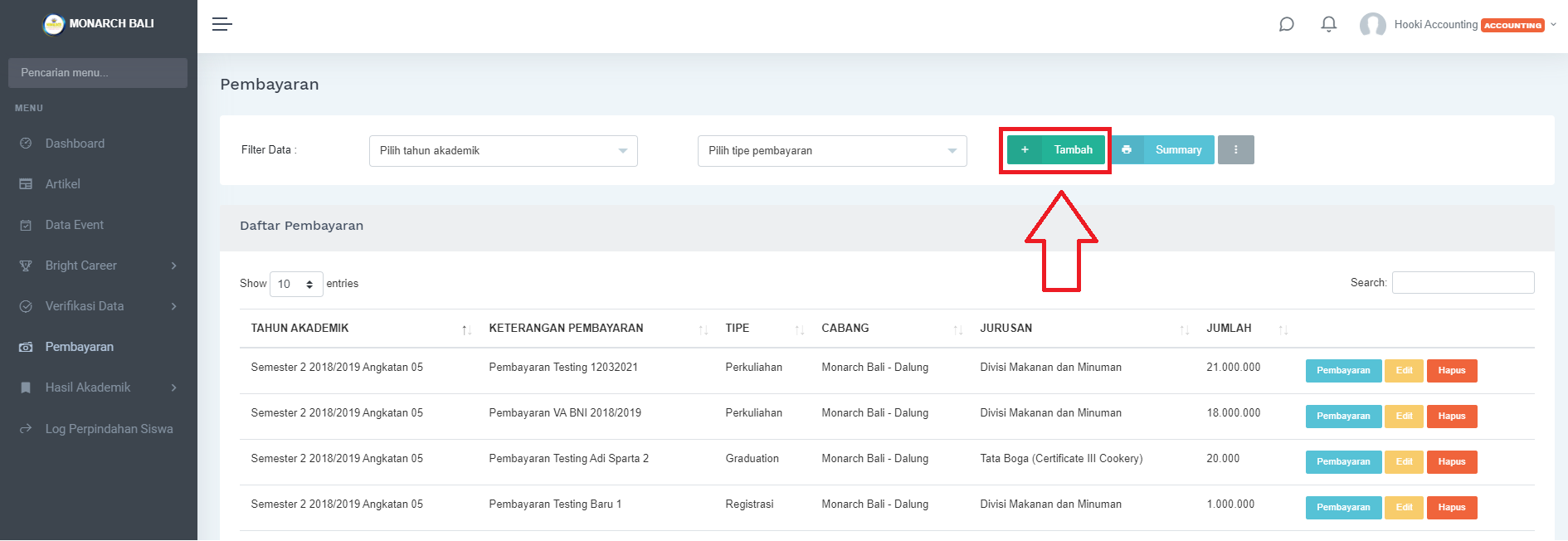Viewport: 1568px width, 541px height.
Task: Change the Show entries count selector
Action: [296, 284]
